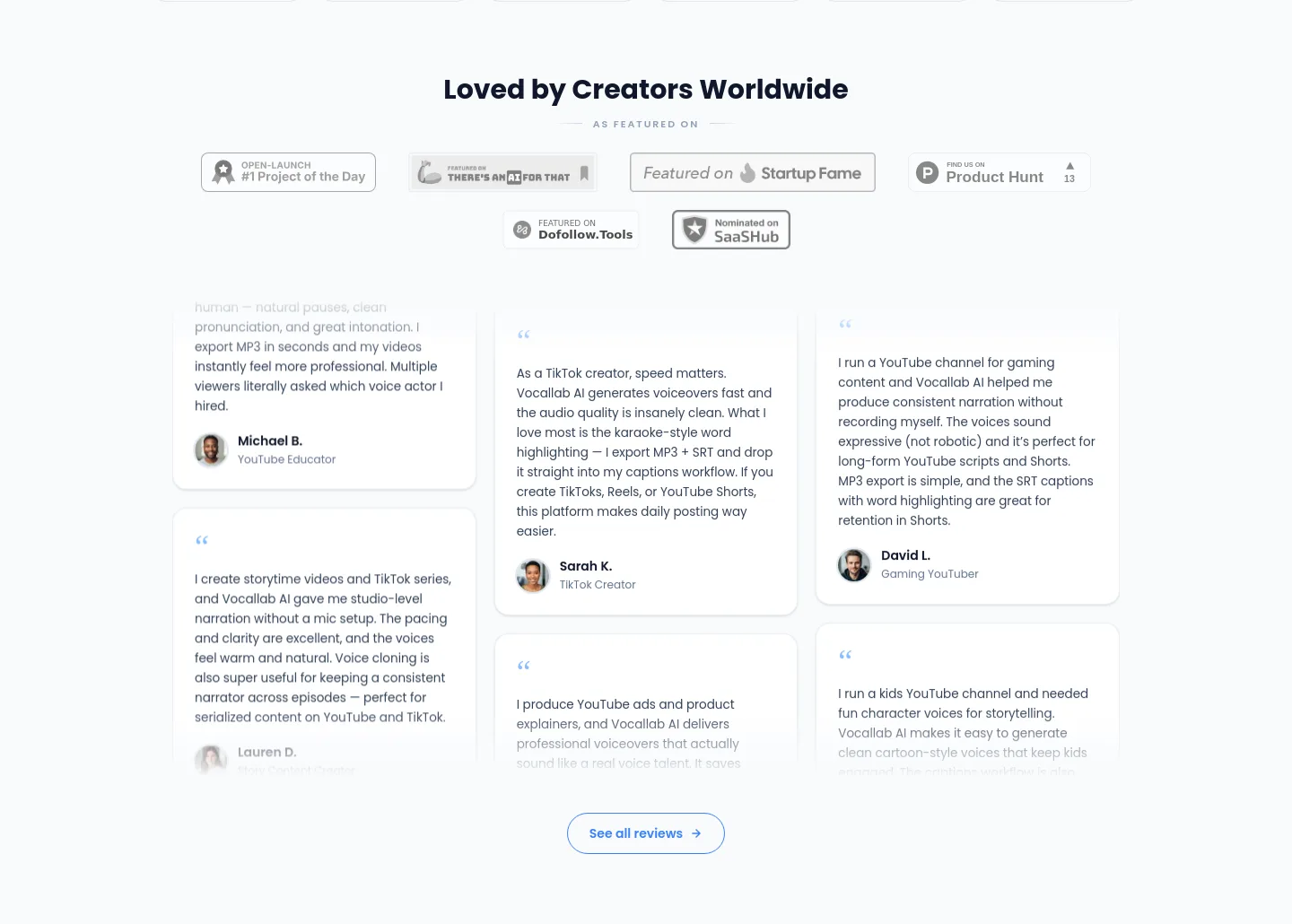Screen dimensions: 1292x924
Task: Click the quote mark icon on Sarah K.'s review
Action: point(524,336)
